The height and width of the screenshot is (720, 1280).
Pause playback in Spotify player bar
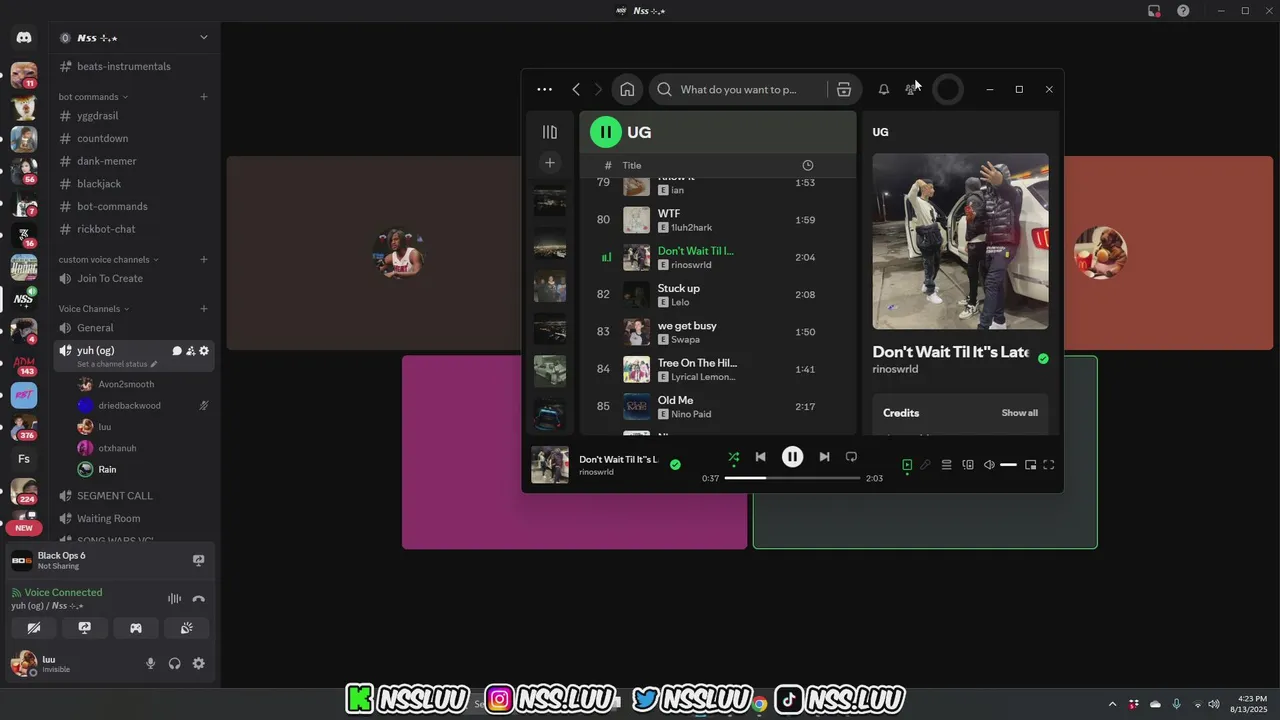pos(792,457)
